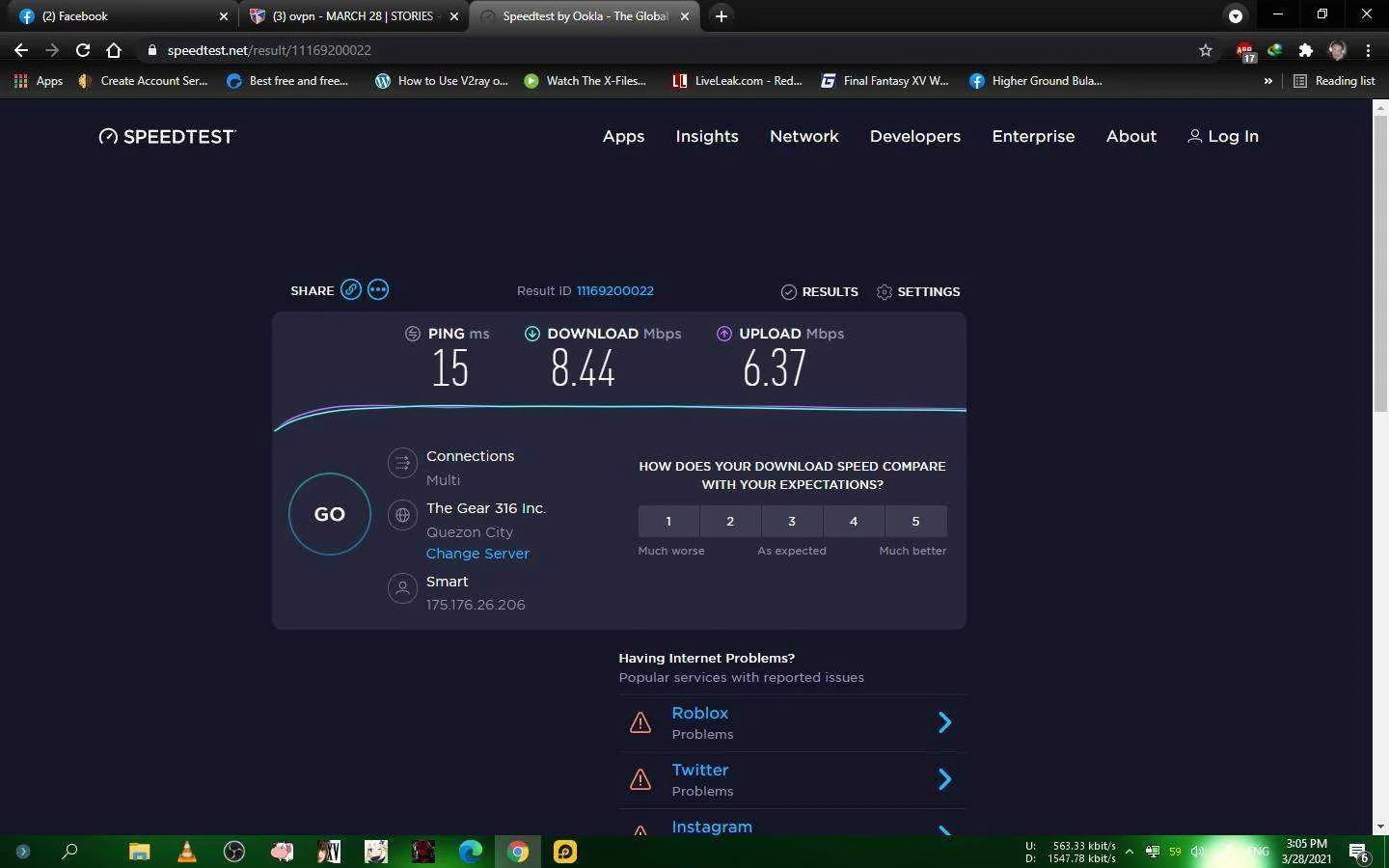The image size is (1389, 868).
Task: Close the Facebook tab
Action: (x=224, y=16)
